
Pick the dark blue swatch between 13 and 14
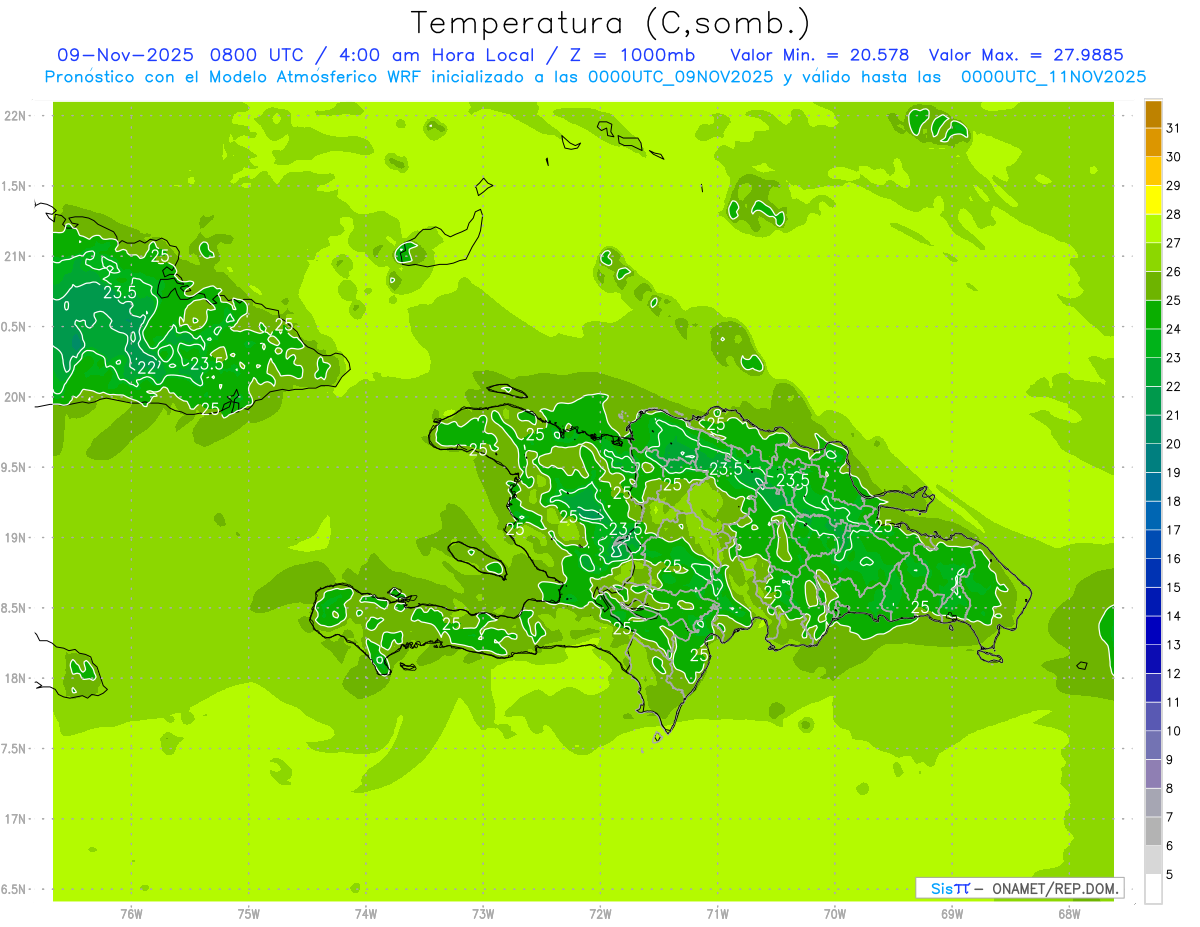(1153, 630)
